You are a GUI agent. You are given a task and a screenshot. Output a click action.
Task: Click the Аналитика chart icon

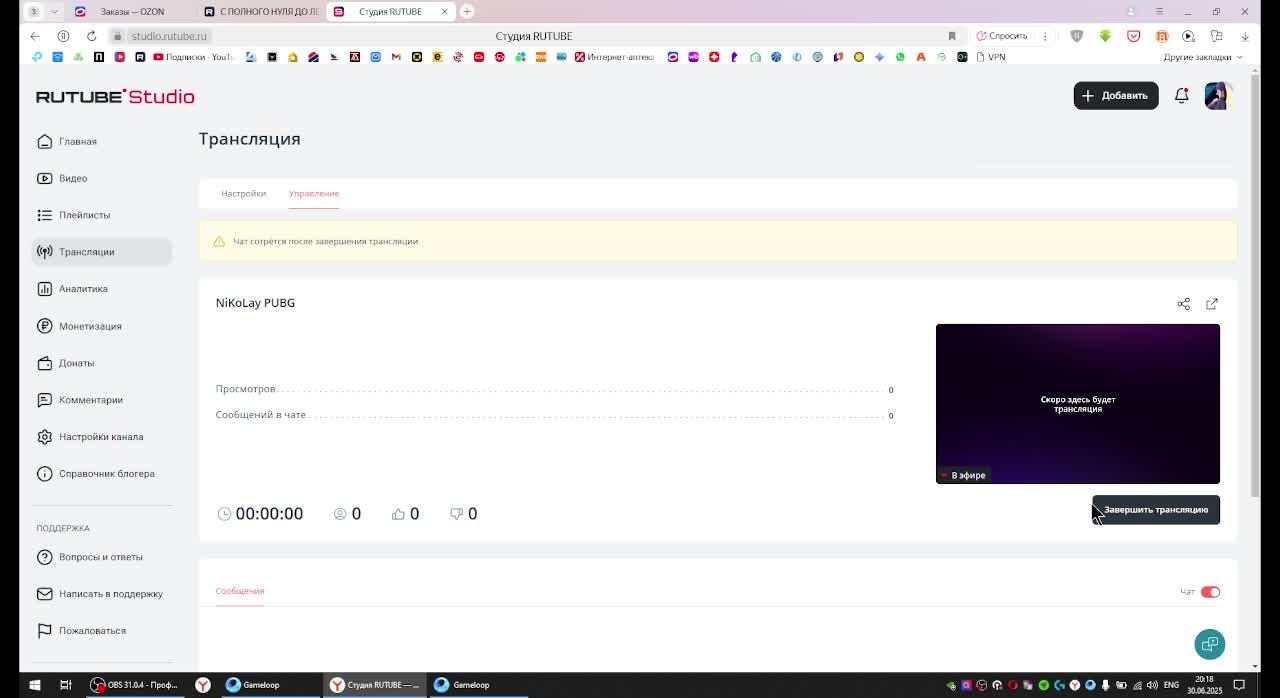[44, 289]
